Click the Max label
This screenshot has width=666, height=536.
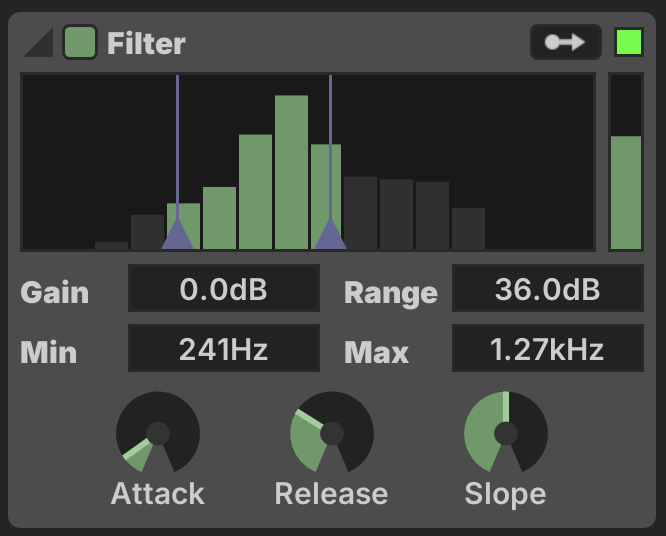click(x=376, y=353)
